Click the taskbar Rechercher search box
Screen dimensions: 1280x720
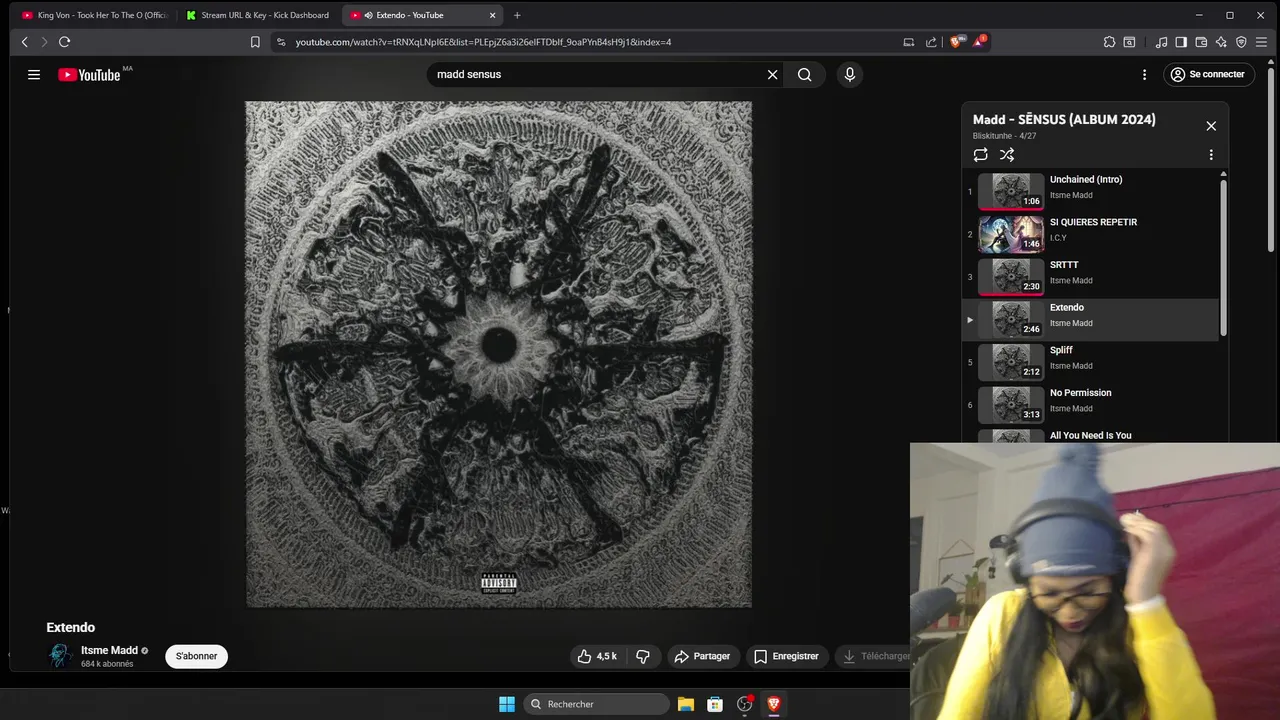597,704
